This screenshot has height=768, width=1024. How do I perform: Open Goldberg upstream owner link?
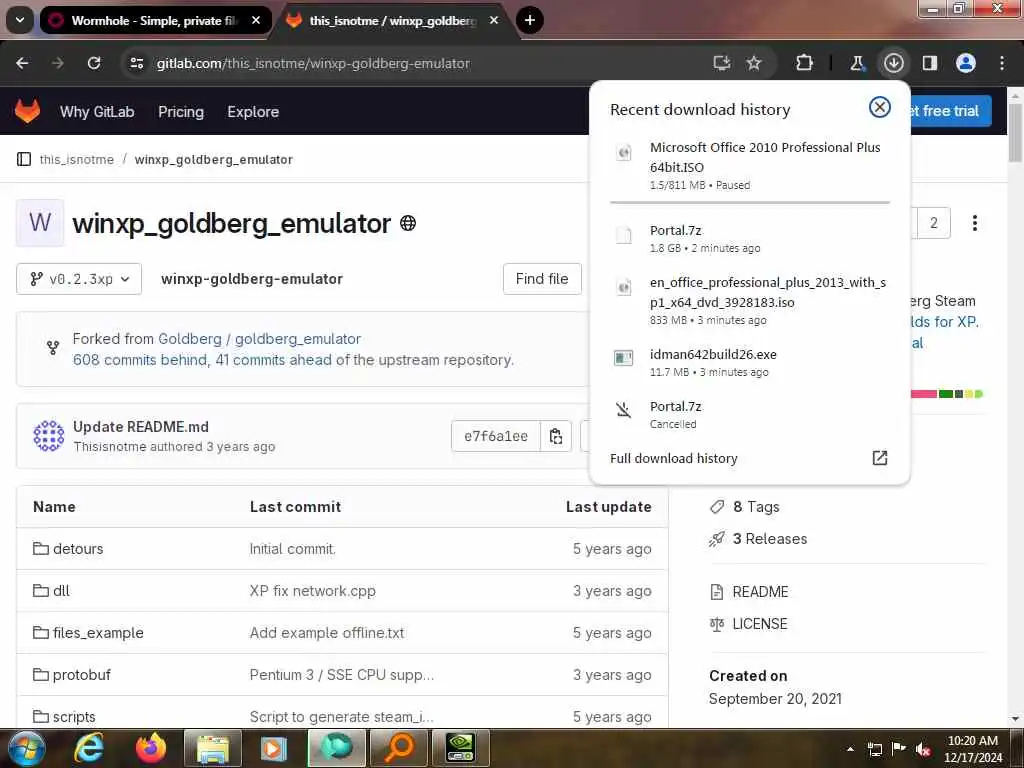[190, 339]
